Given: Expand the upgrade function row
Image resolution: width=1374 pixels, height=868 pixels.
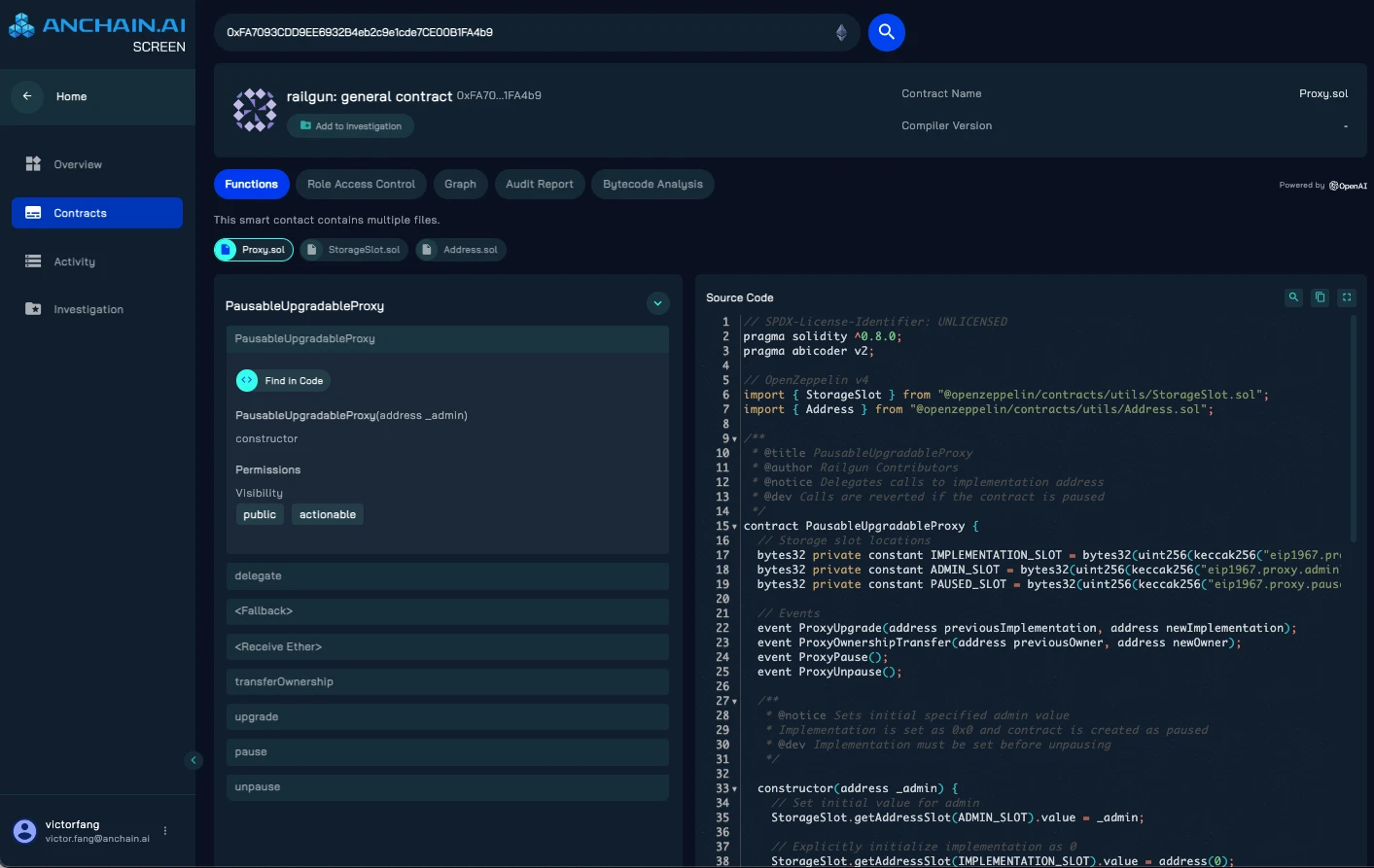Looking at the screenshot, I should pos(447,716).
